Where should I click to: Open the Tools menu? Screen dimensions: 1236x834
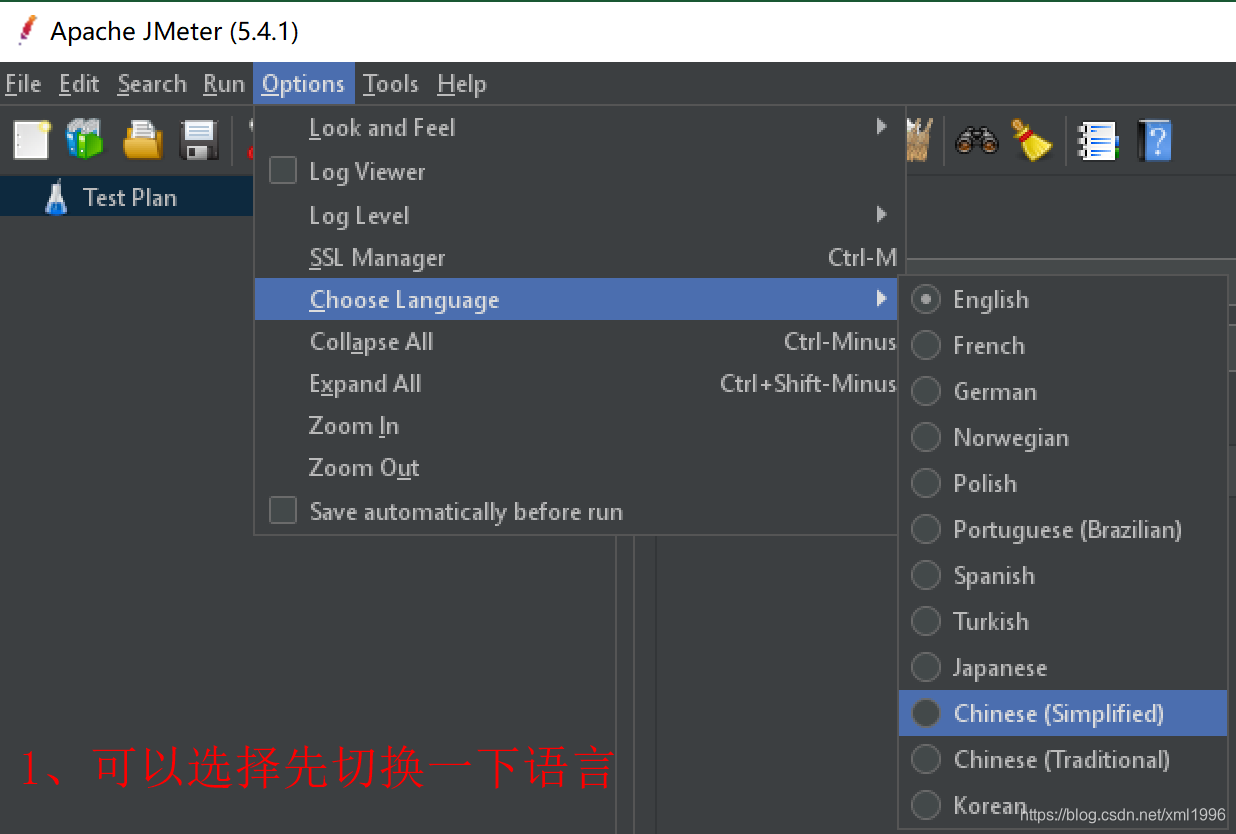pos(391,84)
